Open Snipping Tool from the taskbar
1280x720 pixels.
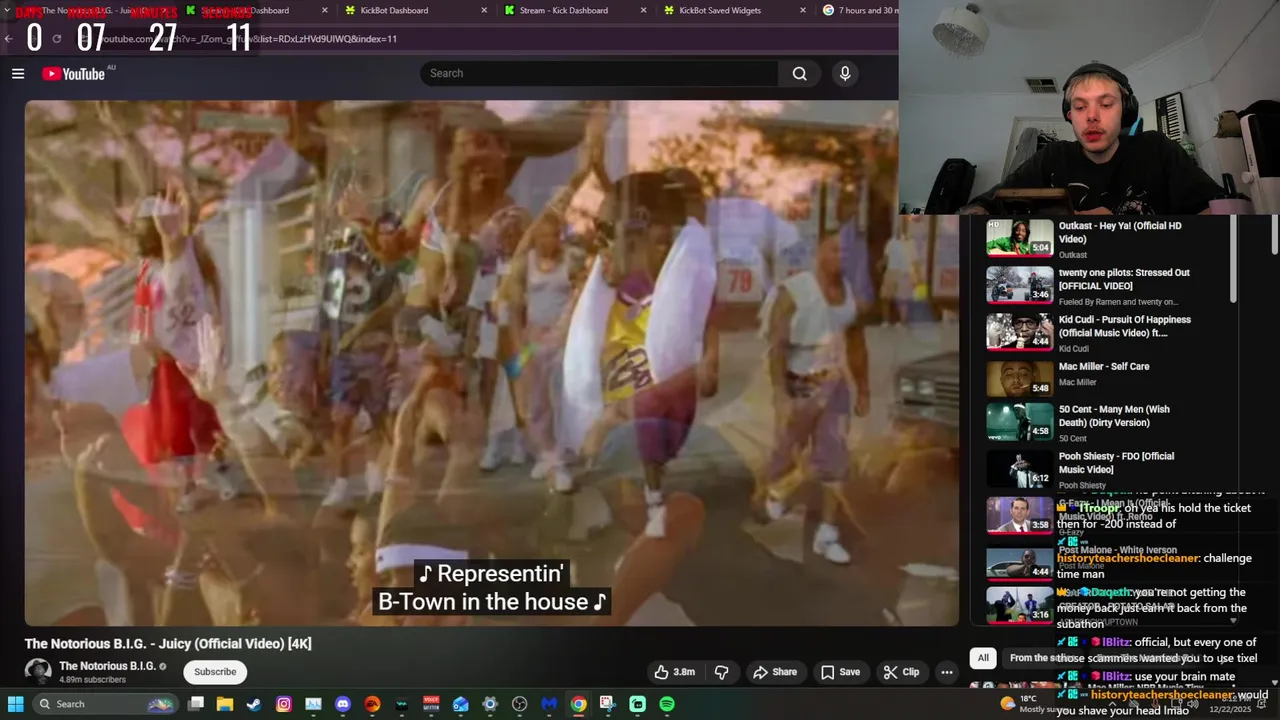point(608,704)
